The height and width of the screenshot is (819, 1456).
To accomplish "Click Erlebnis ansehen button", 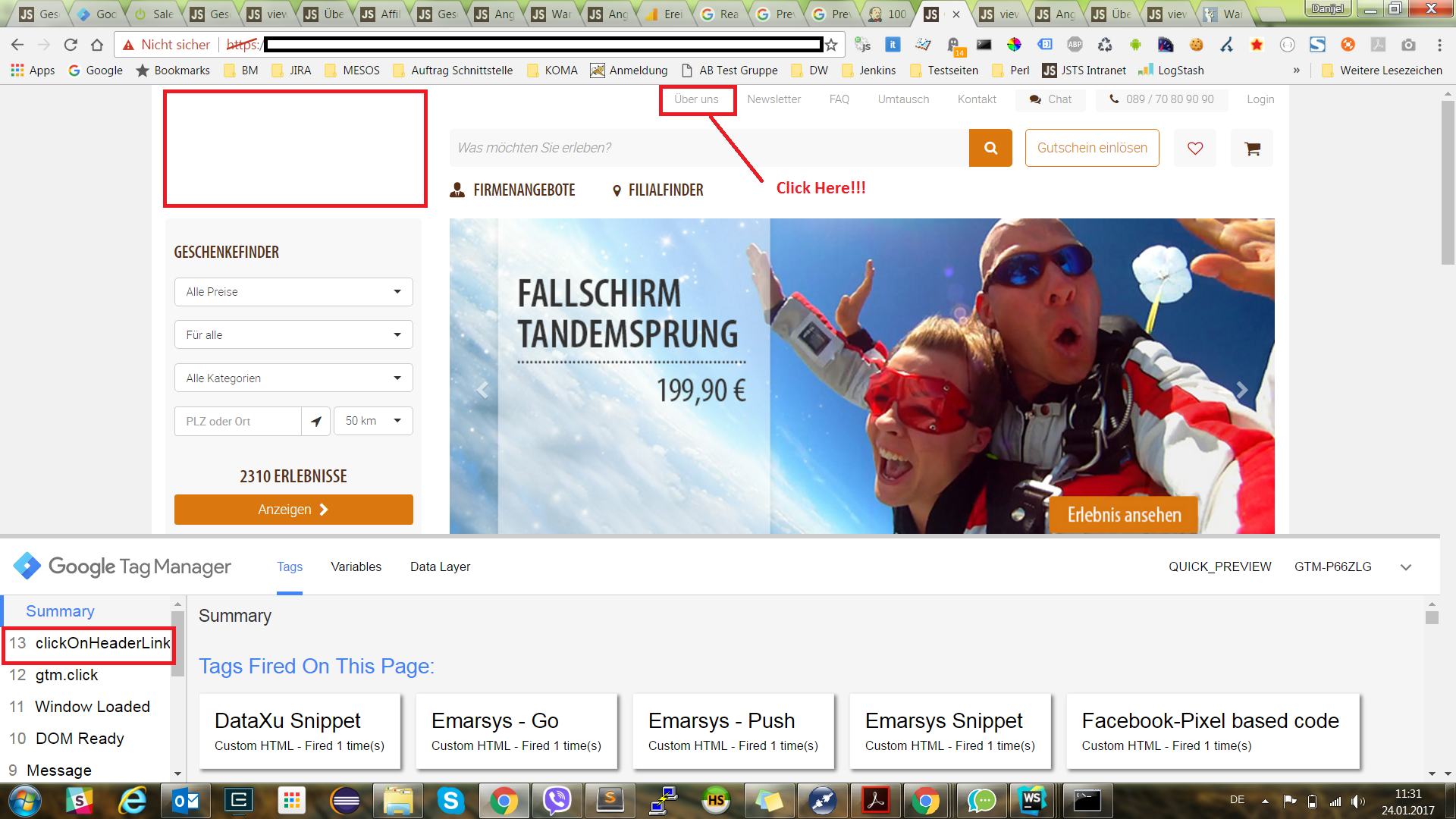I will [x=1124, y=515].
